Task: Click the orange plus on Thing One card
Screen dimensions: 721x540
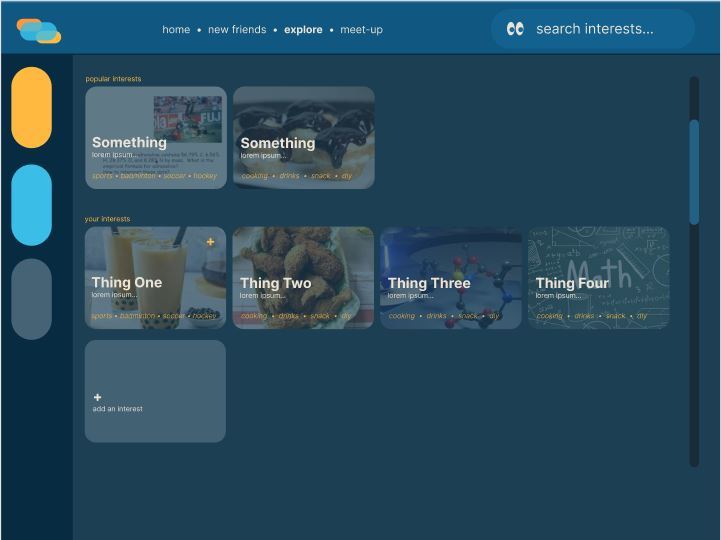Action: 210,241
